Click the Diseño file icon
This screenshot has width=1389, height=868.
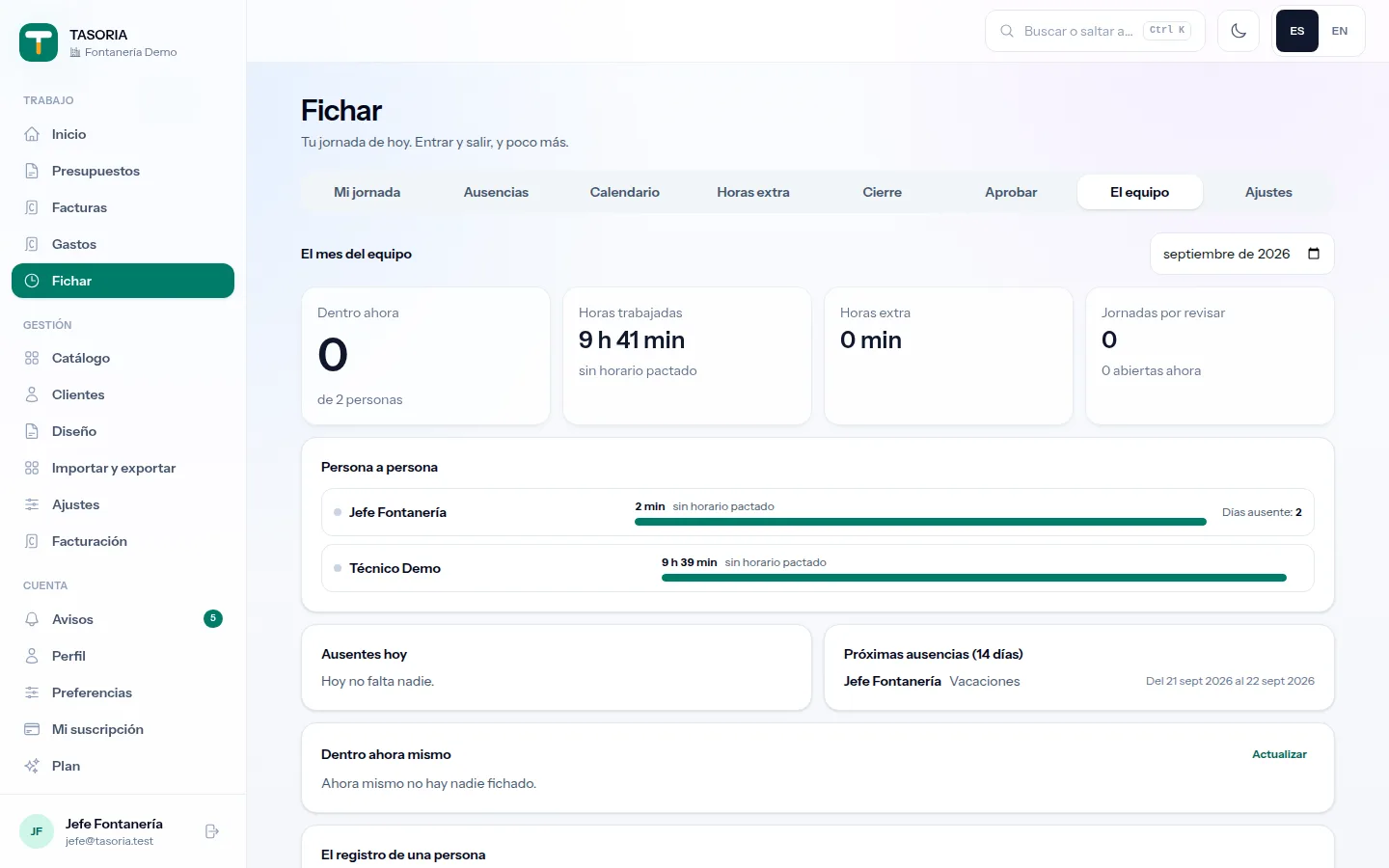coord(32,431)
